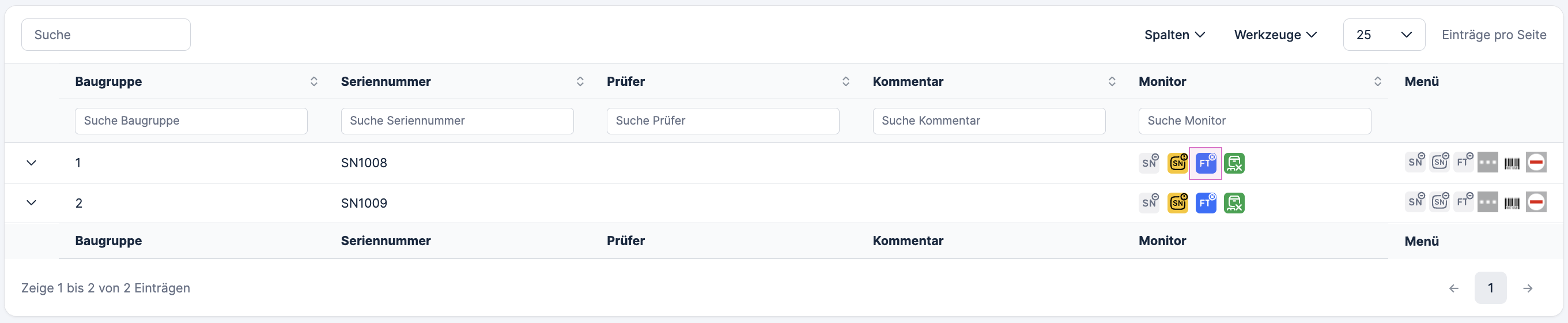This screenshot has width=1568, height=323.
Task: Click the red minus icon for SN1009
Action: tap(1536, 202)
